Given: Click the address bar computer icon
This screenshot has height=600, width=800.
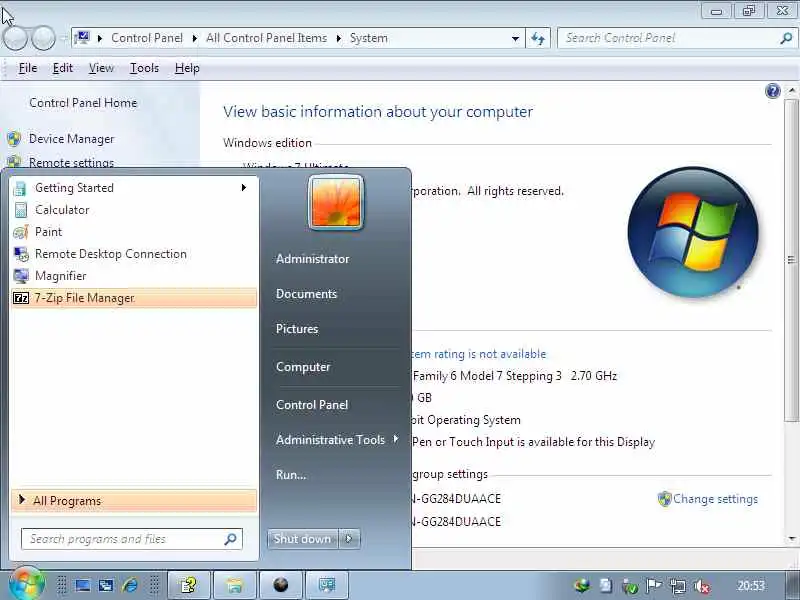Looking at the screenshot, I should tap(82, 38).
